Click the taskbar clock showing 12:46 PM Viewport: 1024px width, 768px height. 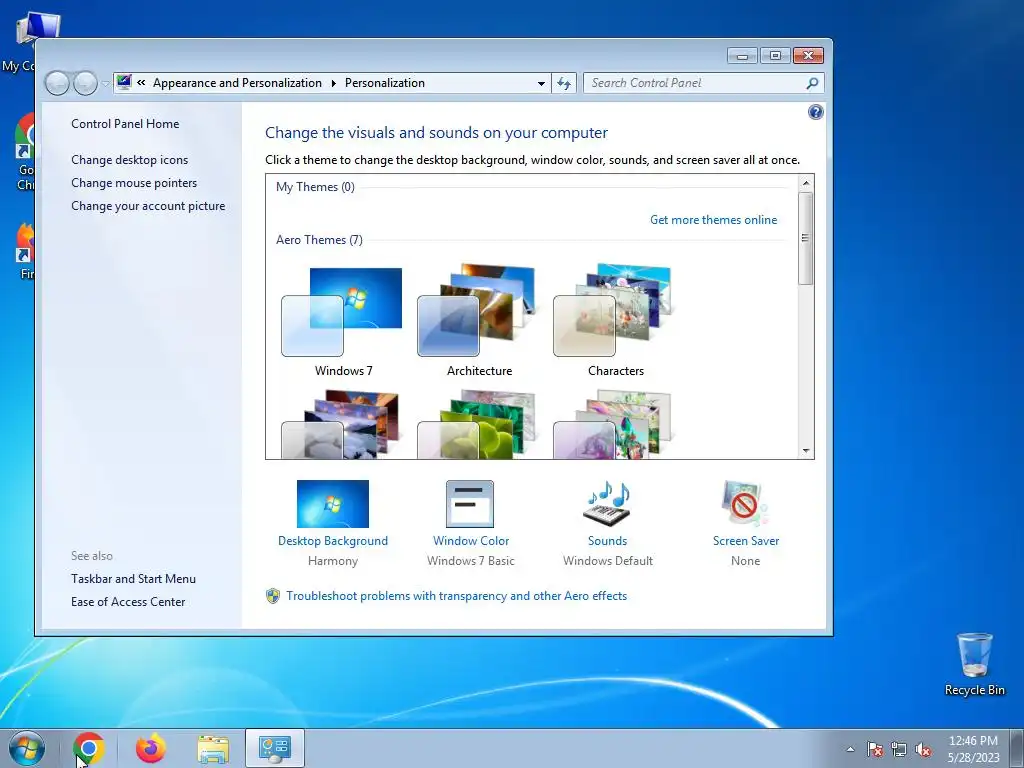click(973, 749)
